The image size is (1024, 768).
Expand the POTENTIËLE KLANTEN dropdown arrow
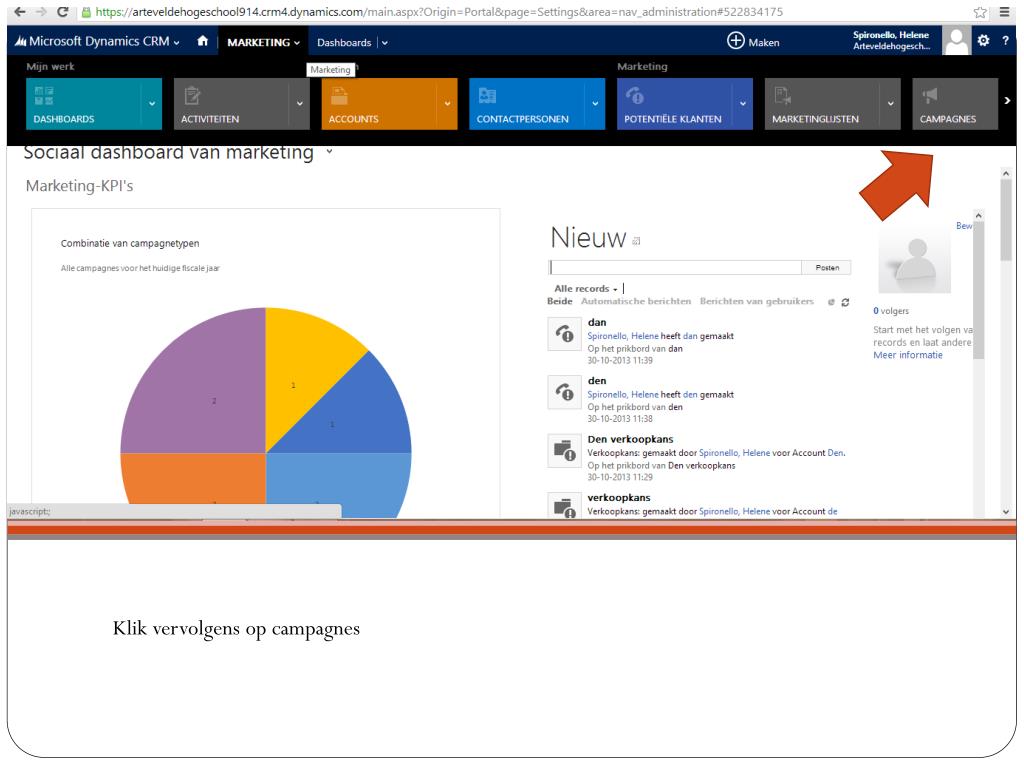pyautogui.click(x=743, y=104)
